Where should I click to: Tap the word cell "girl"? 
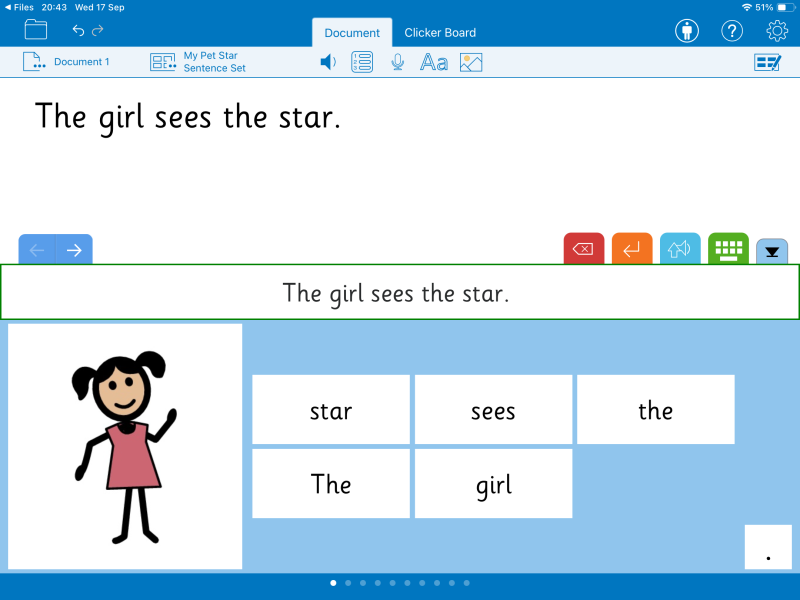click(493, 484)
